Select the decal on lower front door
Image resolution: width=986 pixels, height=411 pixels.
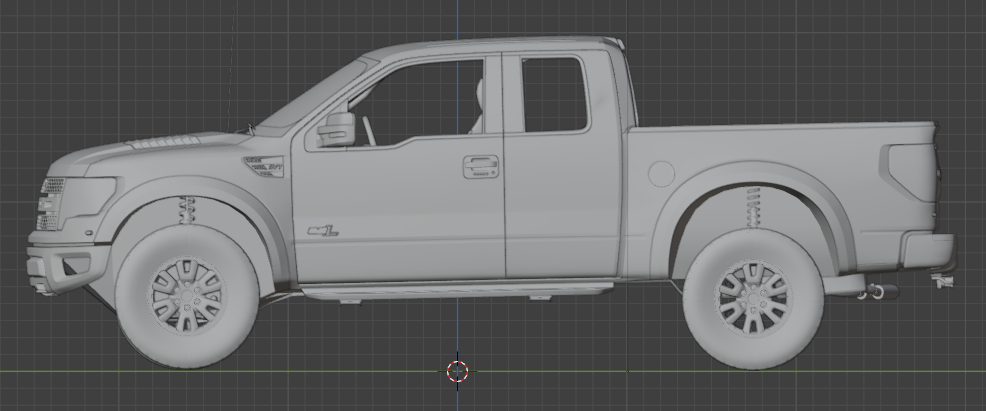coord(323,231)
